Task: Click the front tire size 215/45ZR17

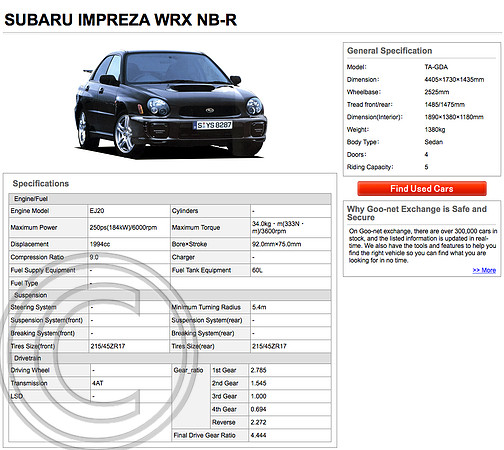Action: tap(108, 346)
